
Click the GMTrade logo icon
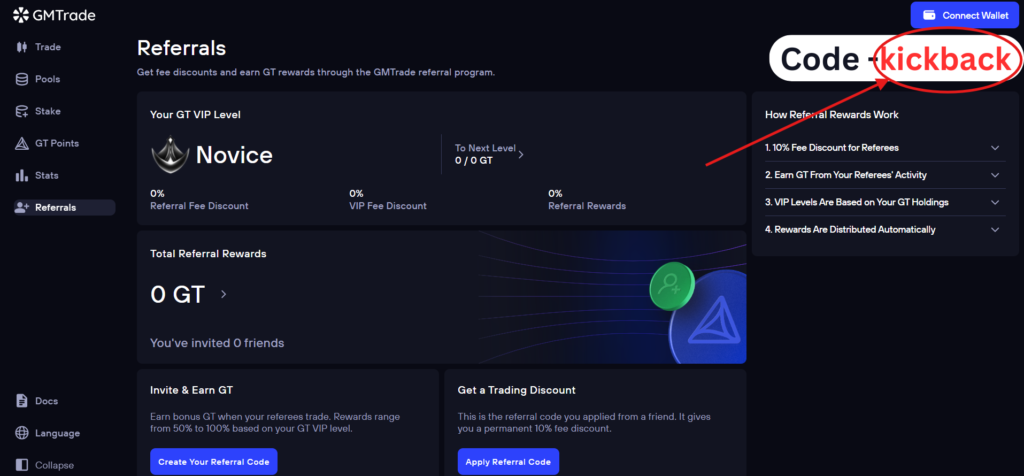click(x=20, y=14)
